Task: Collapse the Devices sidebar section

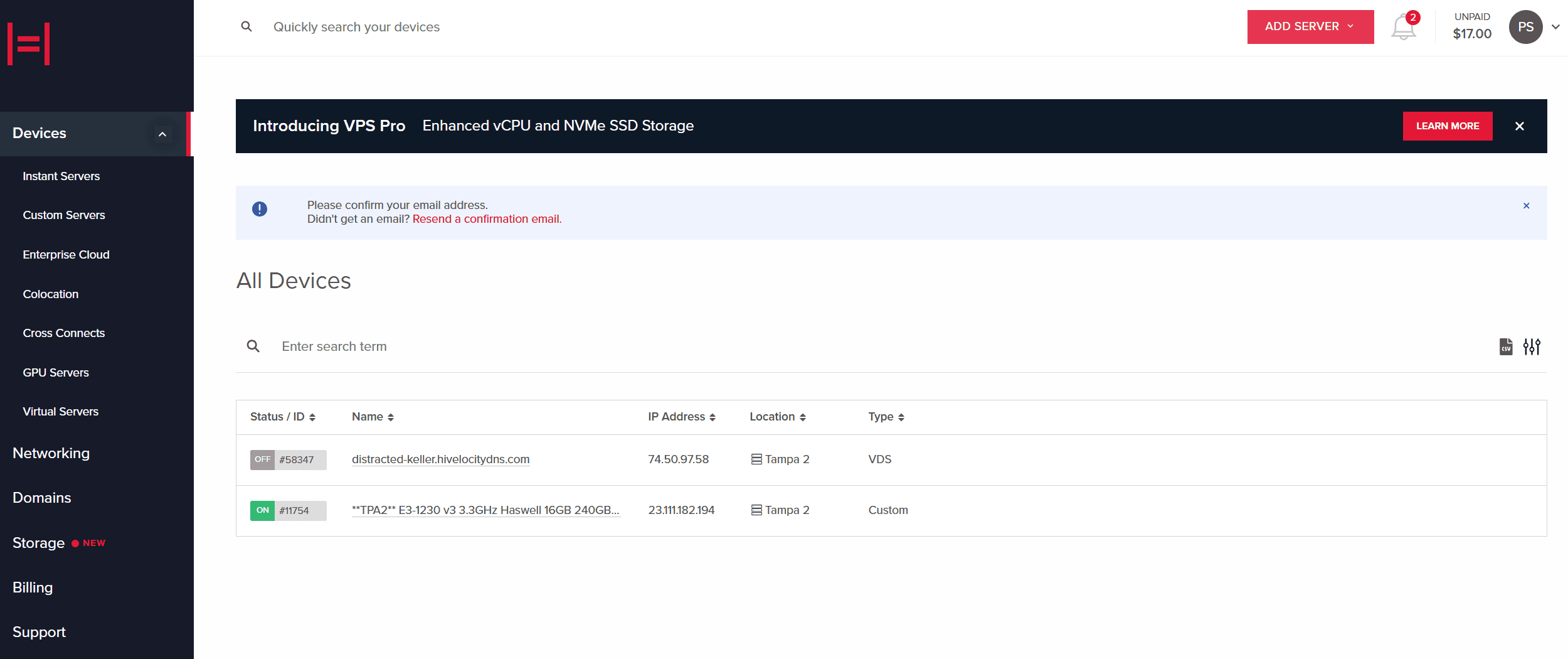Action: (162, 134)
